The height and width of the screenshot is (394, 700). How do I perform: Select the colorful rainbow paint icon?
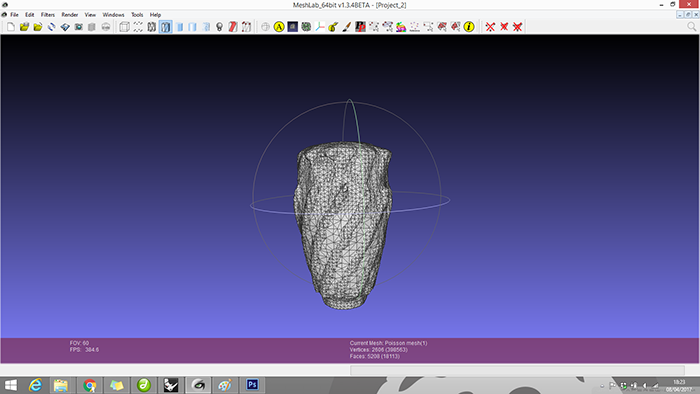[x=401, y=27]
